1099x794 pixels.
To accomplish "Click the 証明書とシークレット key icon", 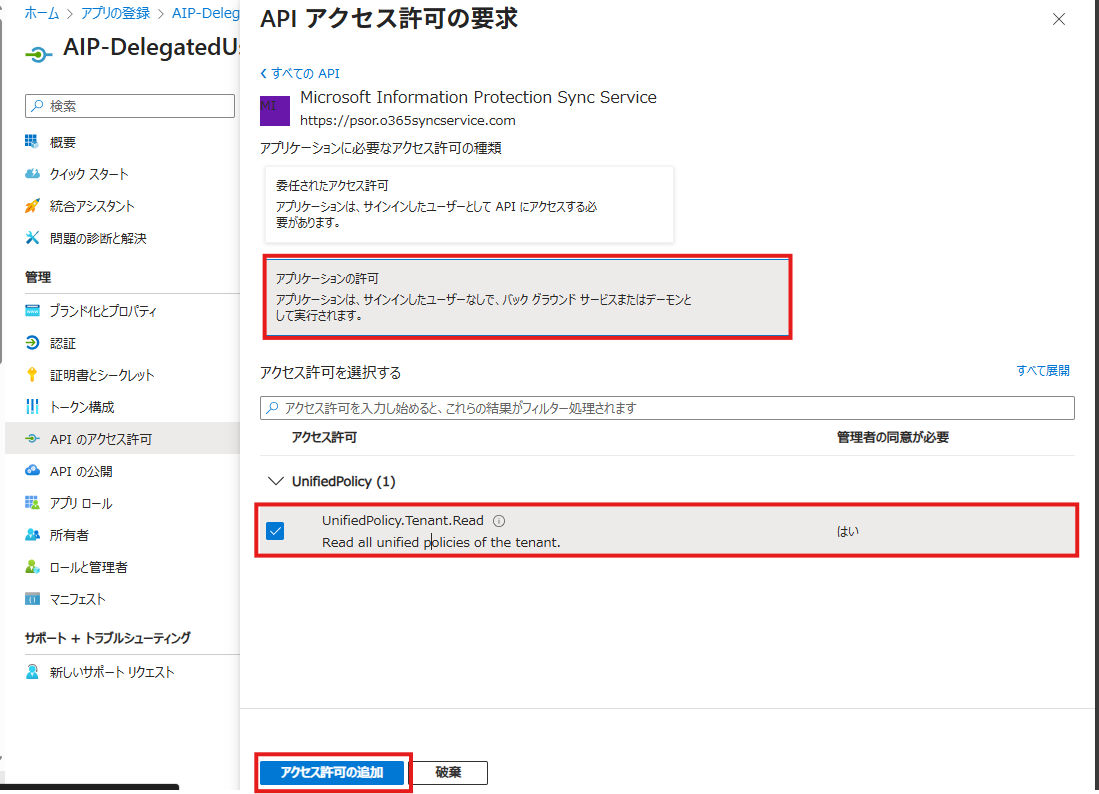I will click(x=32, y=374).
